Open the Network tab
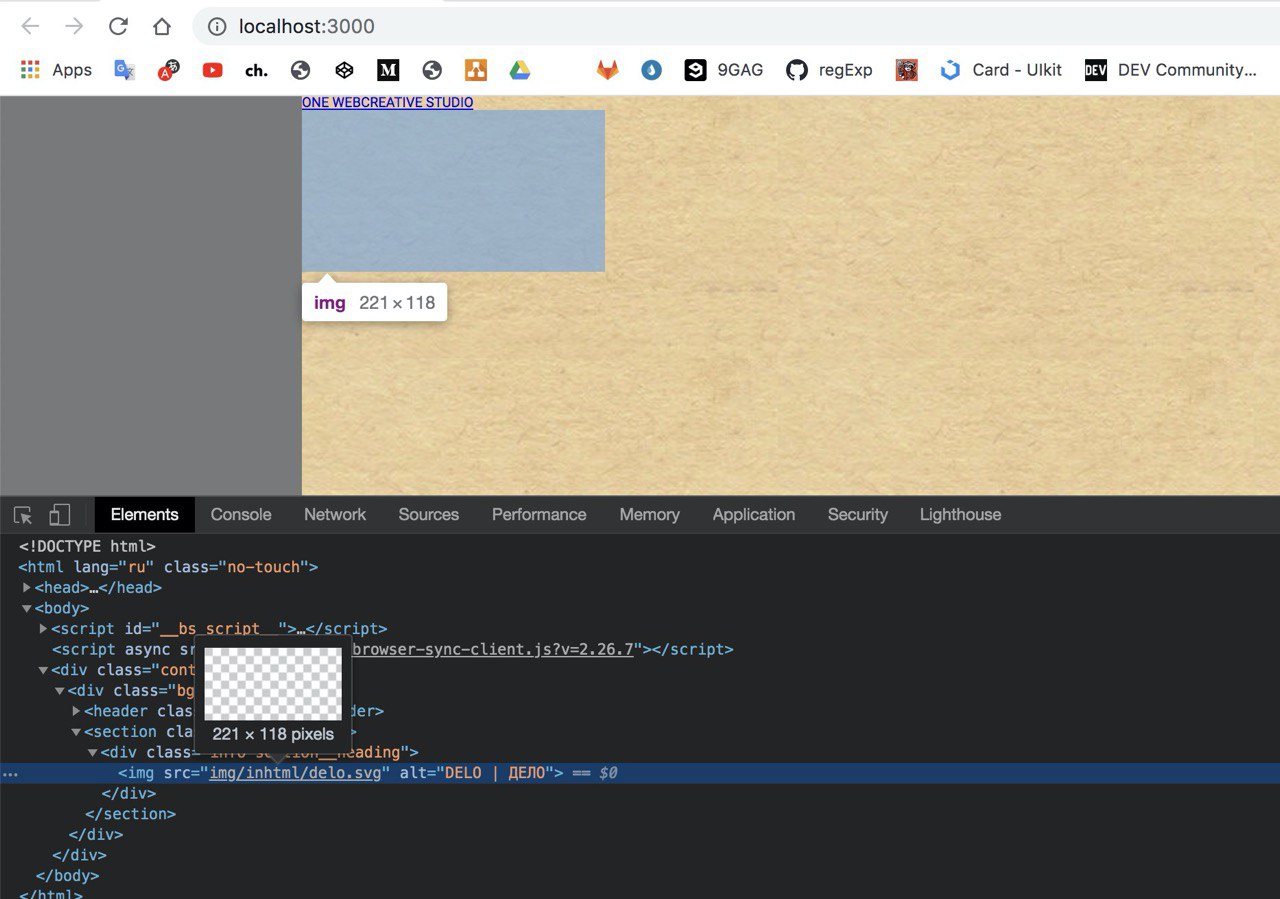Image resolution: width=1280 pixels, height=899 pixels. point(335,515)
